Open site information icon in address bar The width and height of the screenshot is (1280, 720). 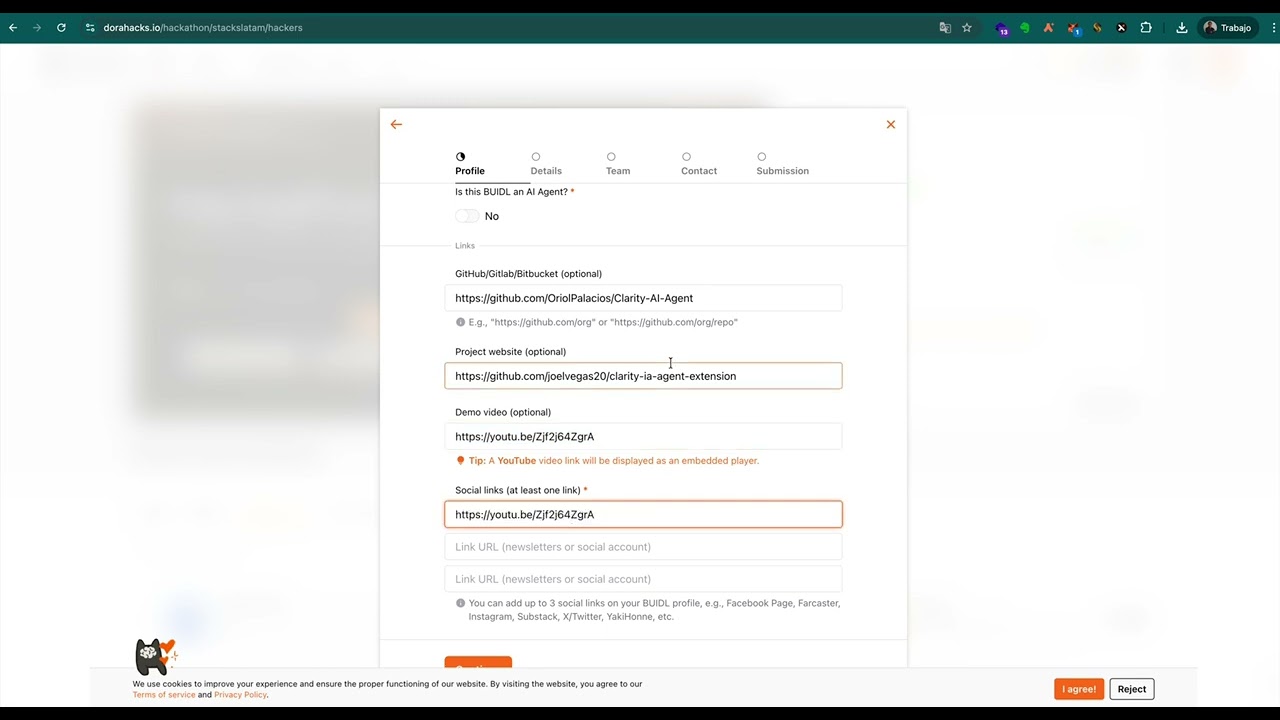pos(90,28)
